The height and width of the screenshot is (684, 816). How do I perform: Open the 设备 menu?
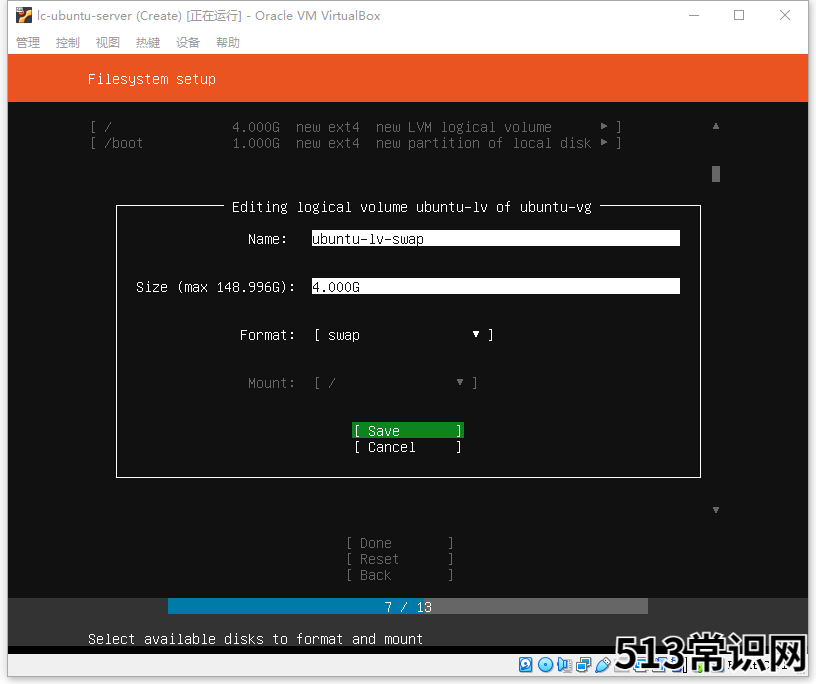pos(188,43)
